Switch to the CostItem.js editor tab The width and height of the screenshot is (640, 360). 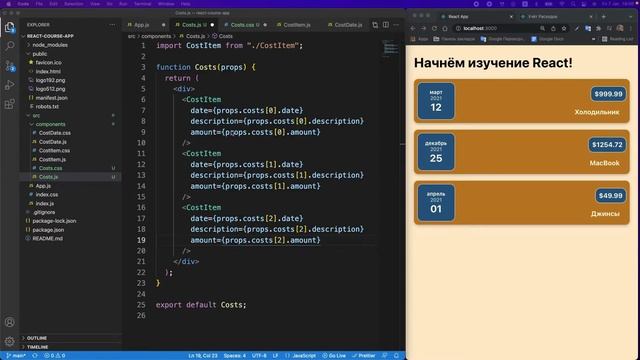tap(297, 25)
